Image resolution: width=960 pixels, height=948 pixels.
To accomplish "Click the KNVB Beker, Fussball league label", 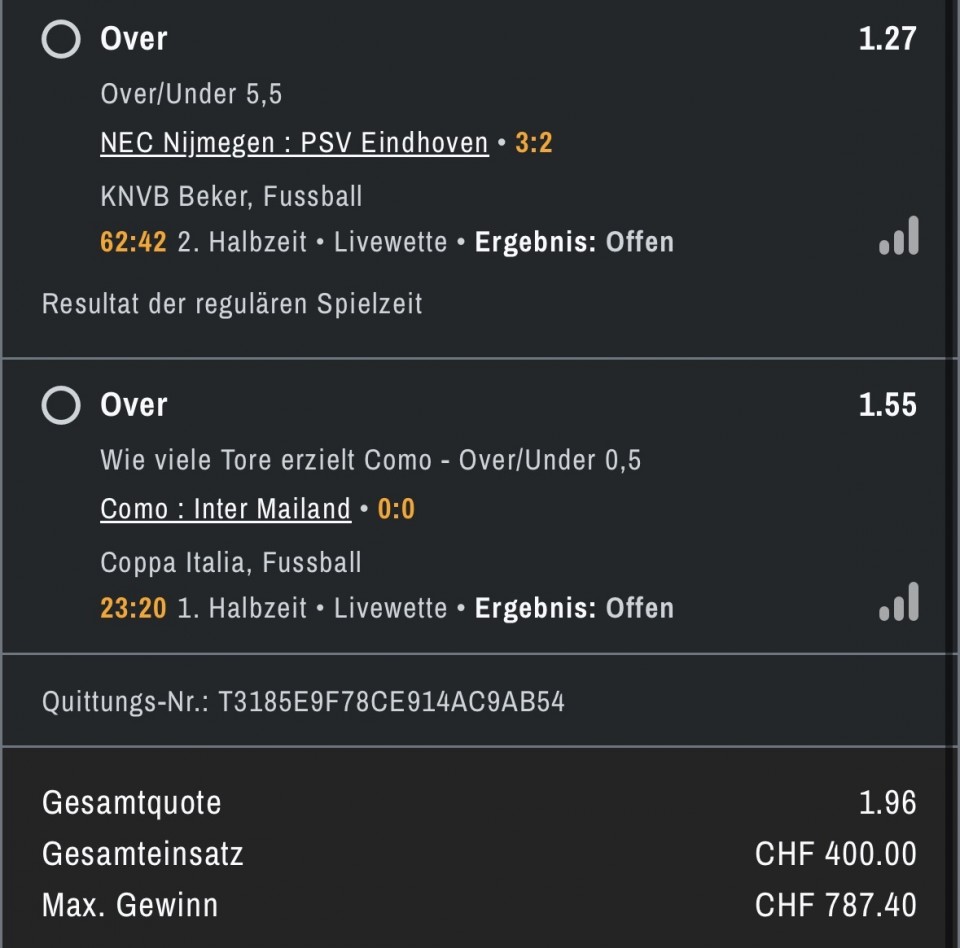I will point(231,196).
